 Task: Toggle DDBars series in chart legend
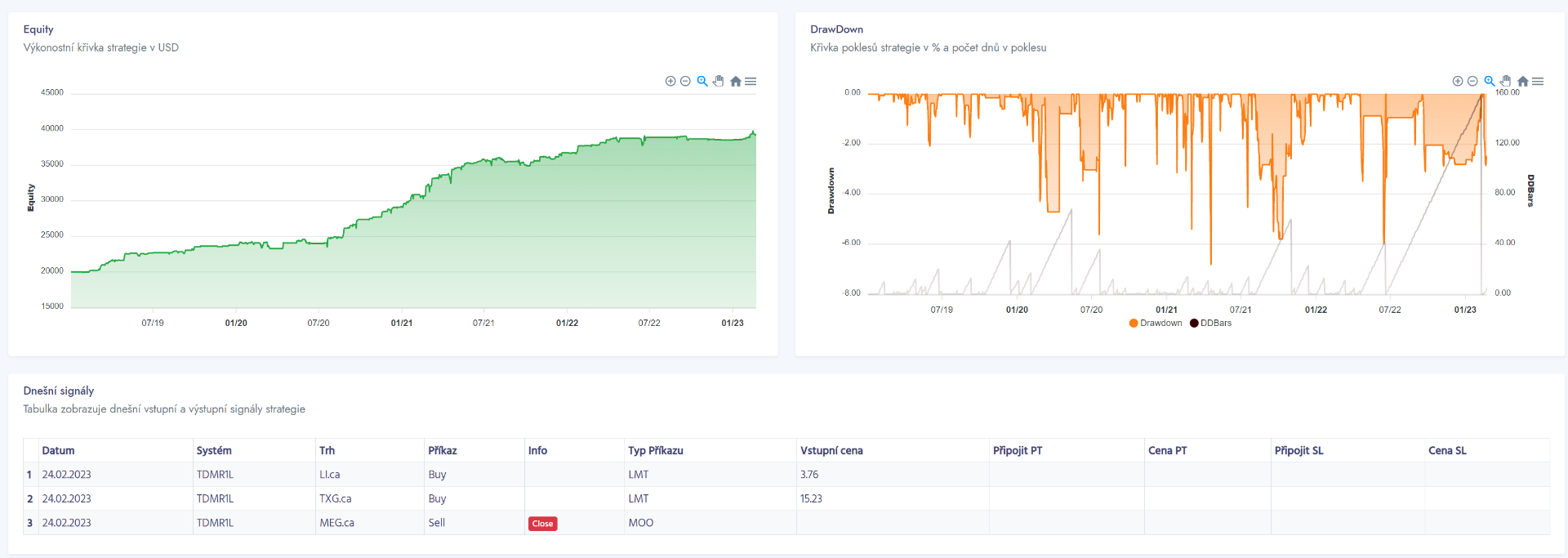pyautogui.click(x=1215, y=324)
